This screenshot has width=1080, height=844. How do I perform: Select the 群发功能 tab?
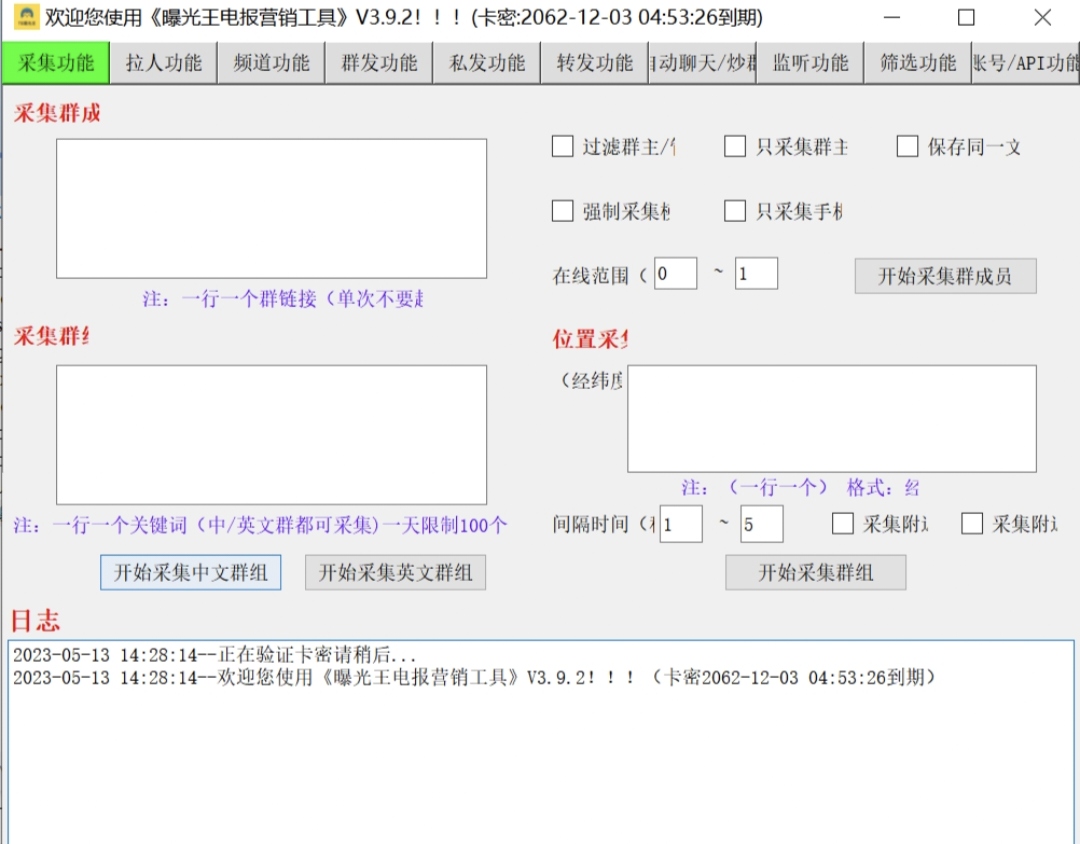click(378, 61)
